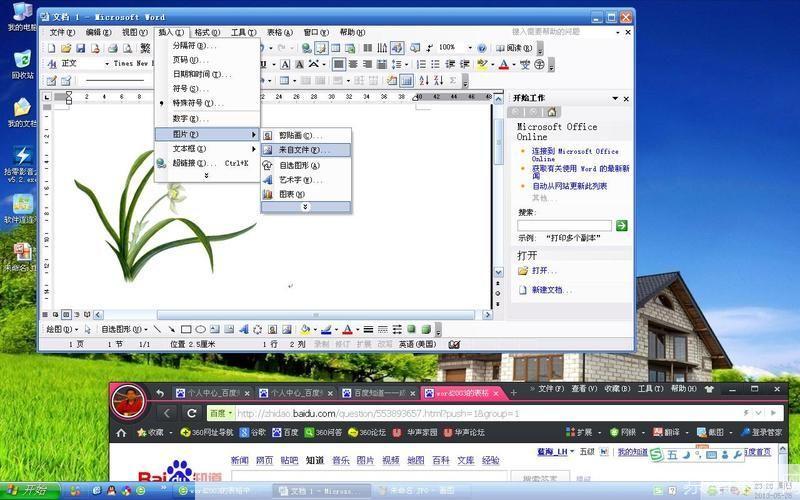The width and height of the screenshot is (800, 500).
Task: Open the 正文 style dropdown
Action: pos(107,64)
